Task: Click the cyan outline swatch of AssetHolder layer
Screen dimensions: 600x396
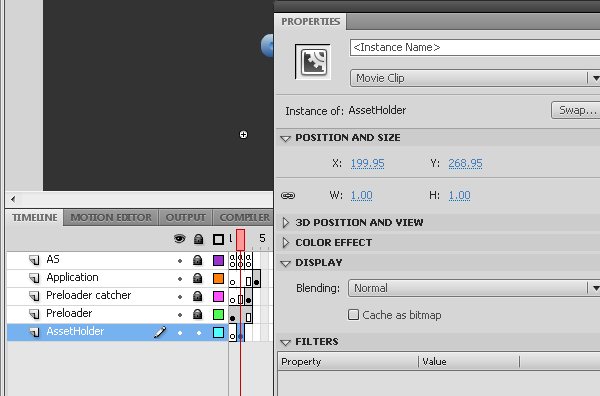Action: (x=218, y=332)
